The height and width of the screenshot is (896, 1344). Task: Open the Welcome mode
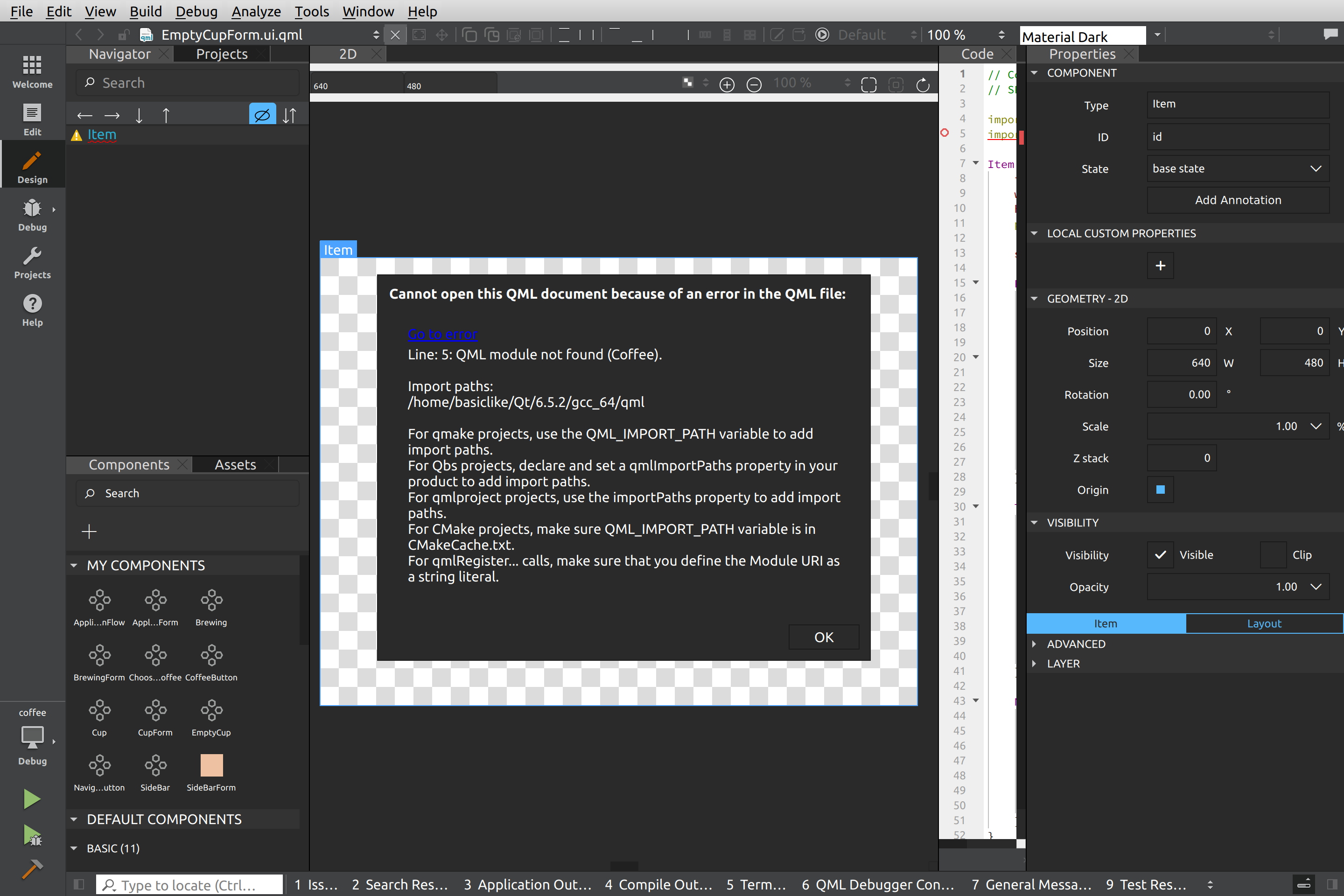pyautogui.click(x=32, y=71)
